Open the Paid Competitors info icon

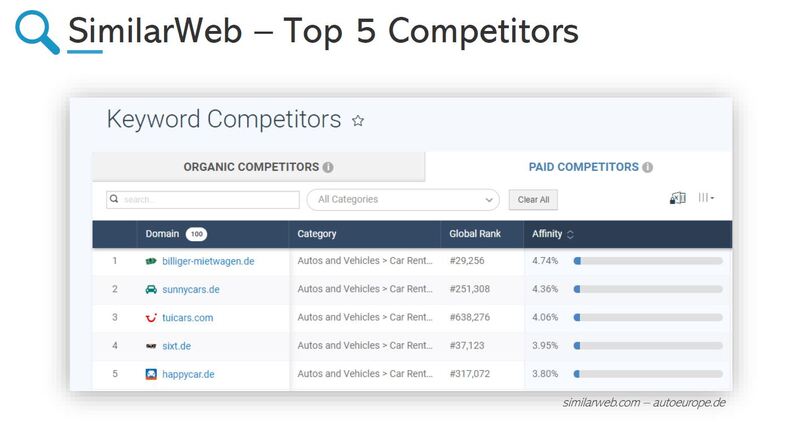(x=647, y=167)
